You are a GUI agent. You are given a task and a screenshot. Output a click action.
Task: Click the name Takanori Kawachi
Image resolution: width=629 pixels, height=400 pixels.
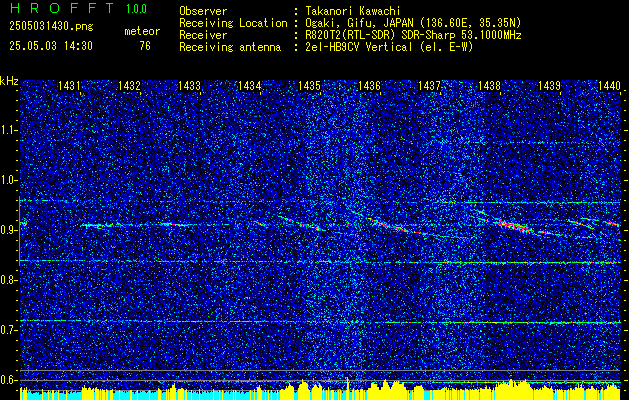[353, 11]
